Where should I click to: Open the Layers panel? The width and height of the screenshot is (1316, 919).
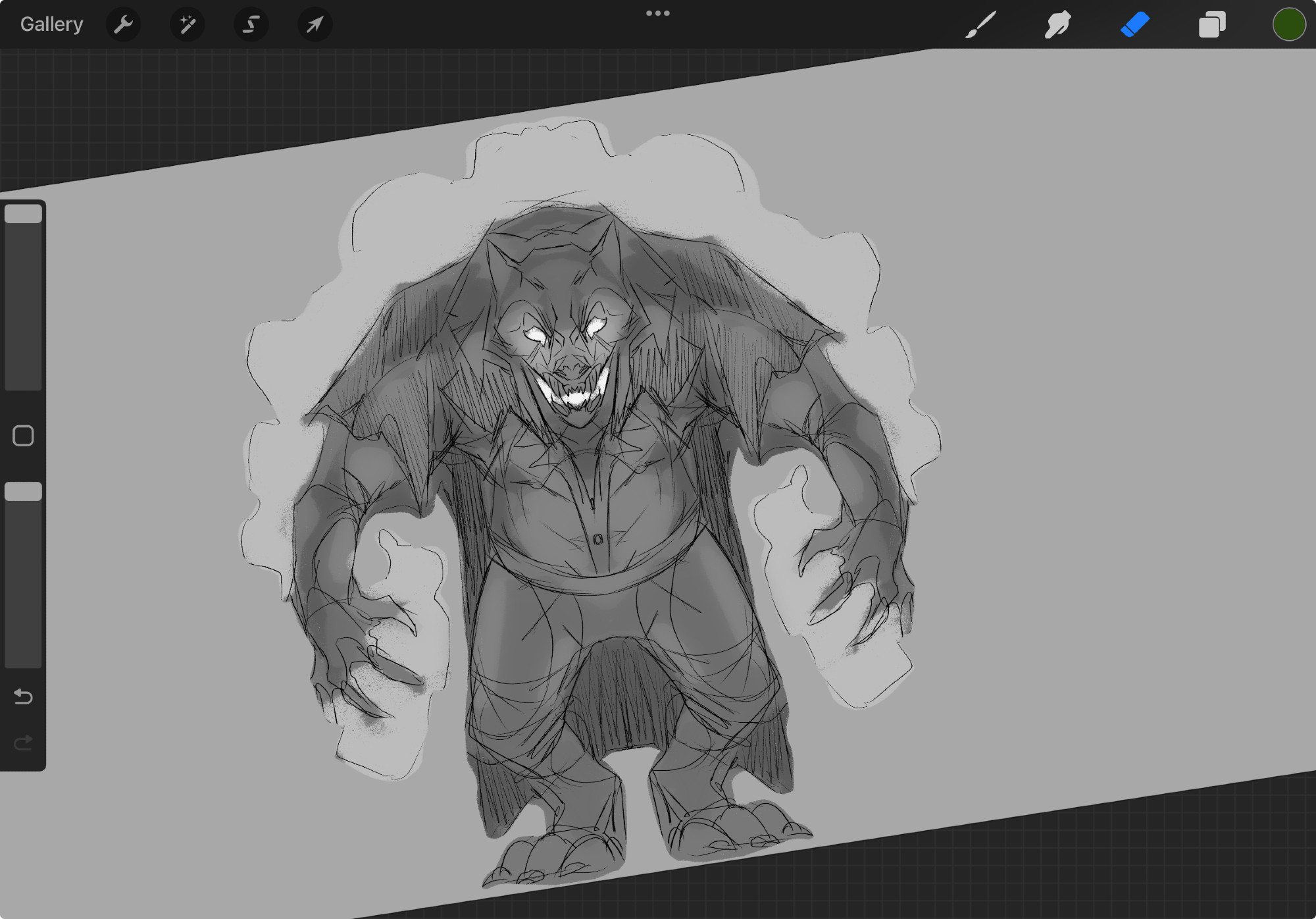(x=1212, y=25)
